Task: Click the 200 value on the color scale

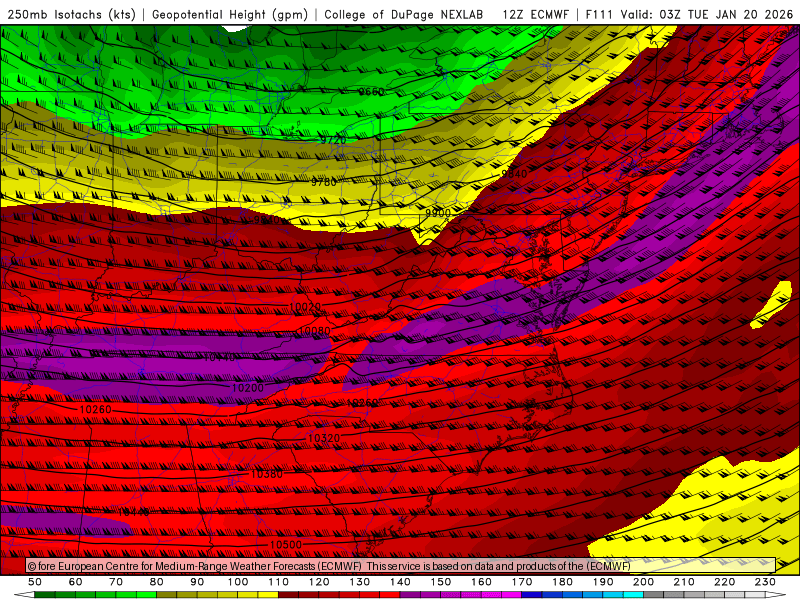Action: [x=643, y=582]
